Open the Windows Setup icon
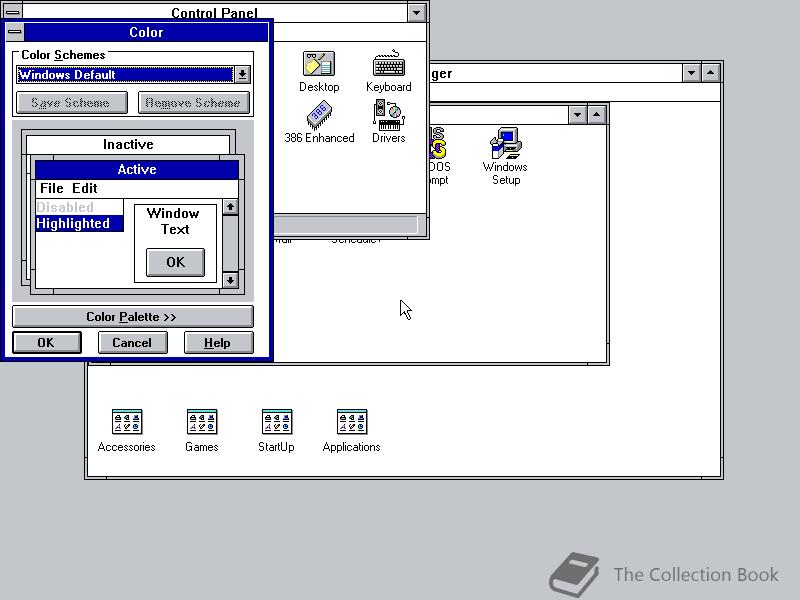Image resolution: width=800 pixels, height=600 pixels. pyautogui.click(x=505, y=156)
